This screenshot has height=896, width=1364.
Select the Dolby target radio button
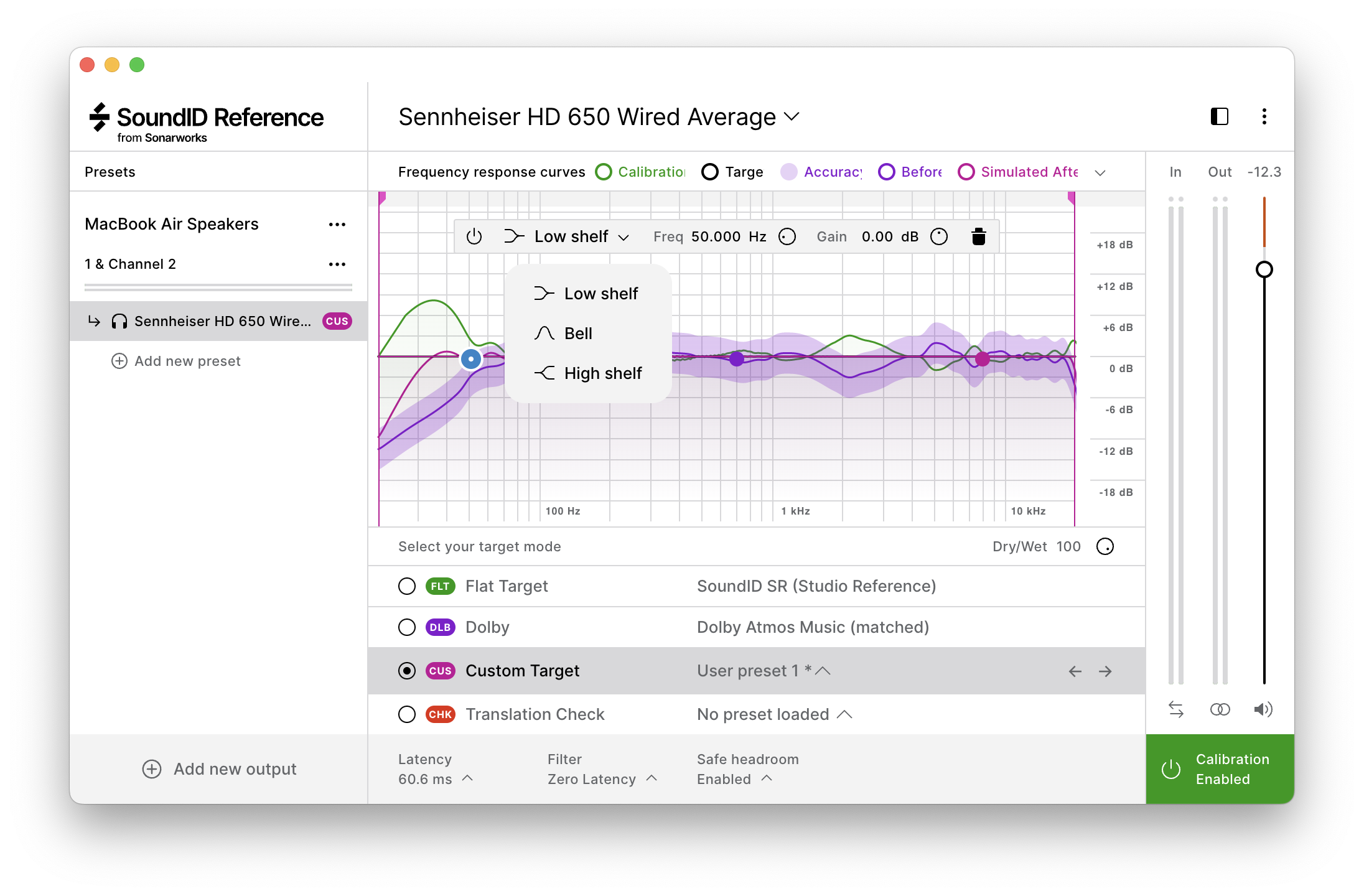tap(407, 627)
